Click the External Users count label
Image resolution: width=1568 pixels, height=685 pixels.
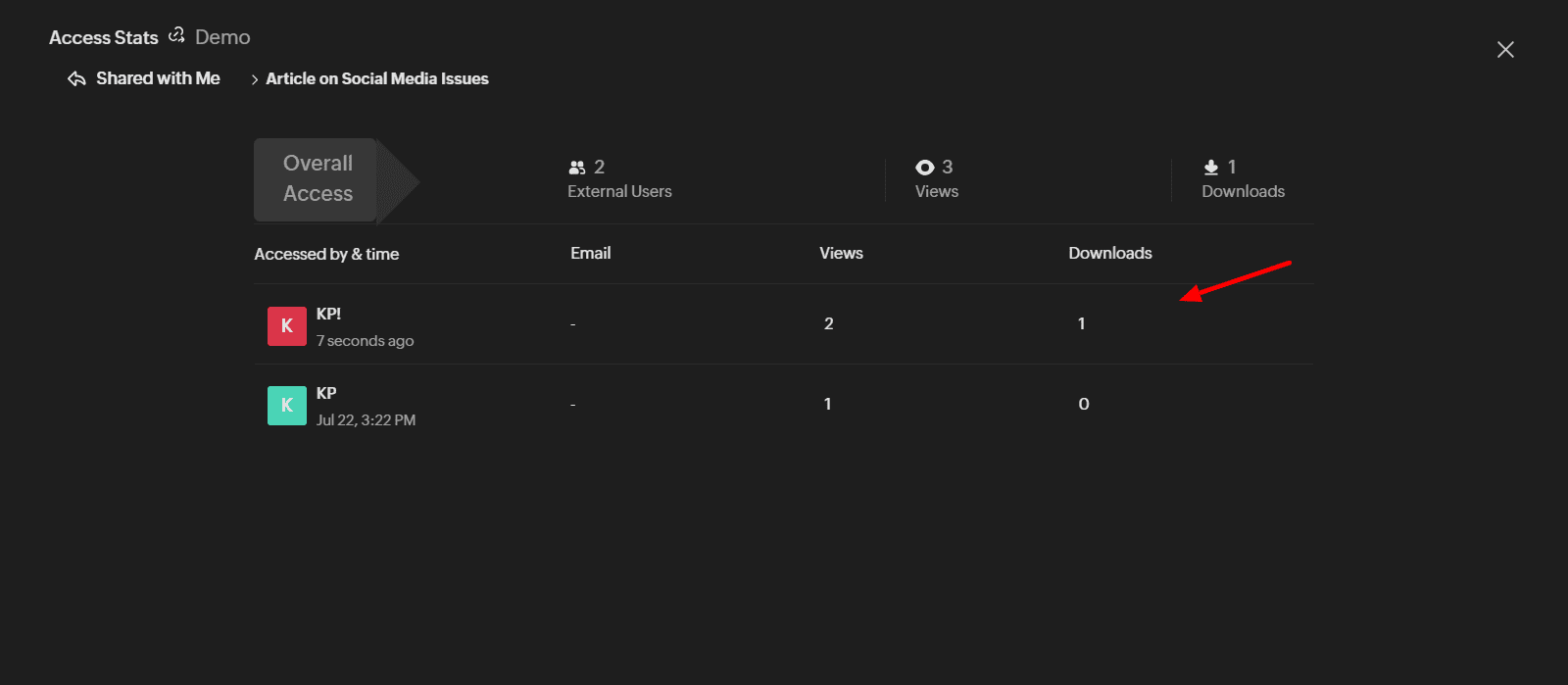click(x=619, y=192)
